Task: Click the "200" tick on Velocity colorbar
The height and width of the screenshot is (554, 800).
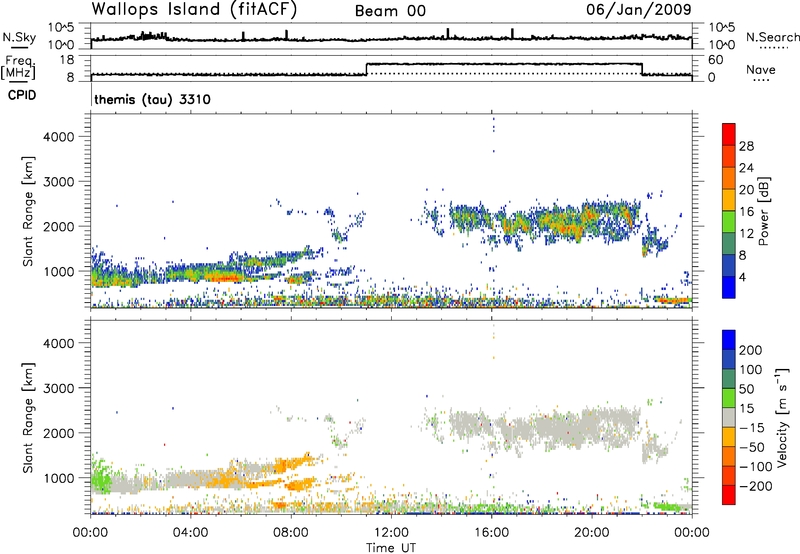Action: 751,350
